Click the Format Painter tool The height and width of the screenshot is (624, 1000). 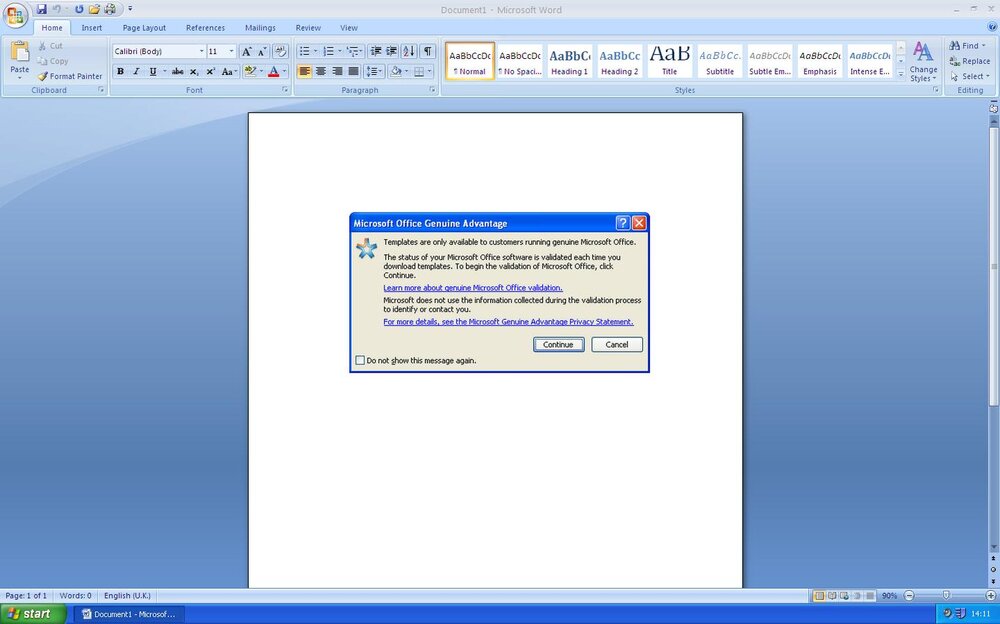pyautogui.click(x=70, y=76)
